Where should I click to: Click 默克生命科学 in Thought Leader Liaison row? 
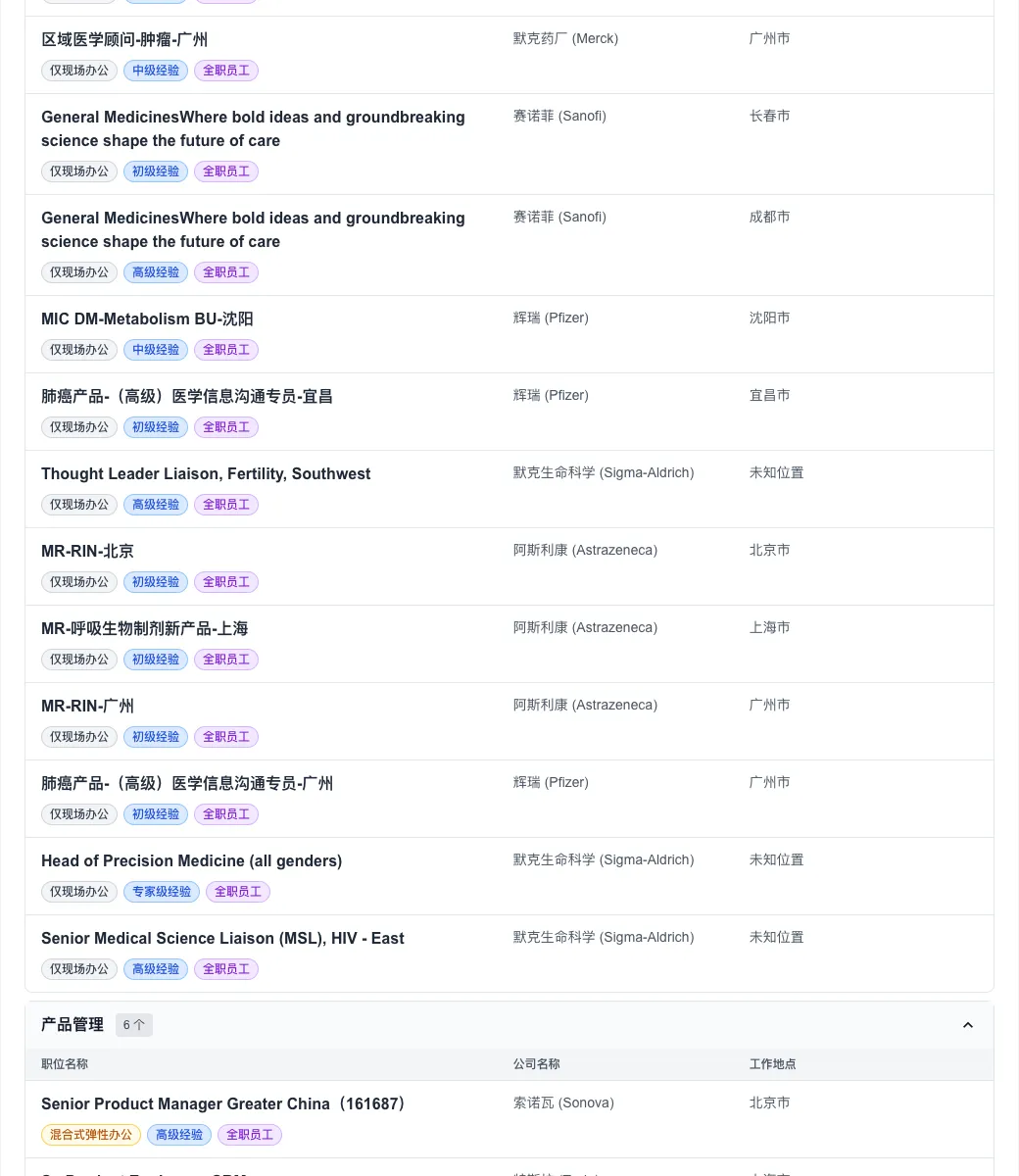(x=604, y=473)
